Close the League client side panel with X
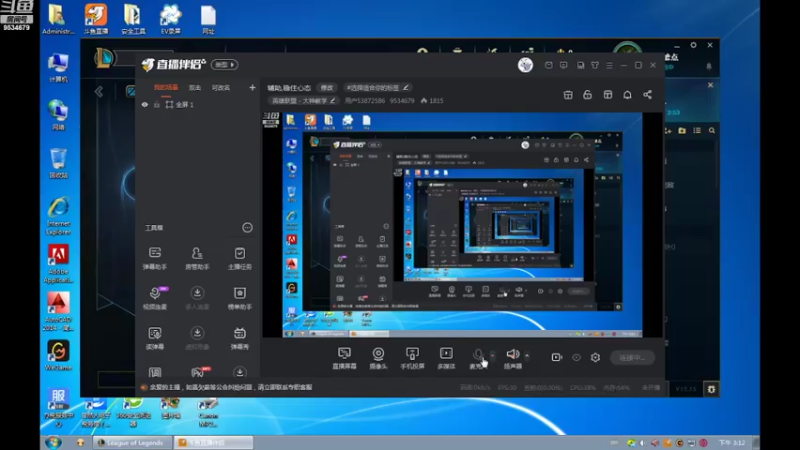The image size is (800, 450). (710, 85)
